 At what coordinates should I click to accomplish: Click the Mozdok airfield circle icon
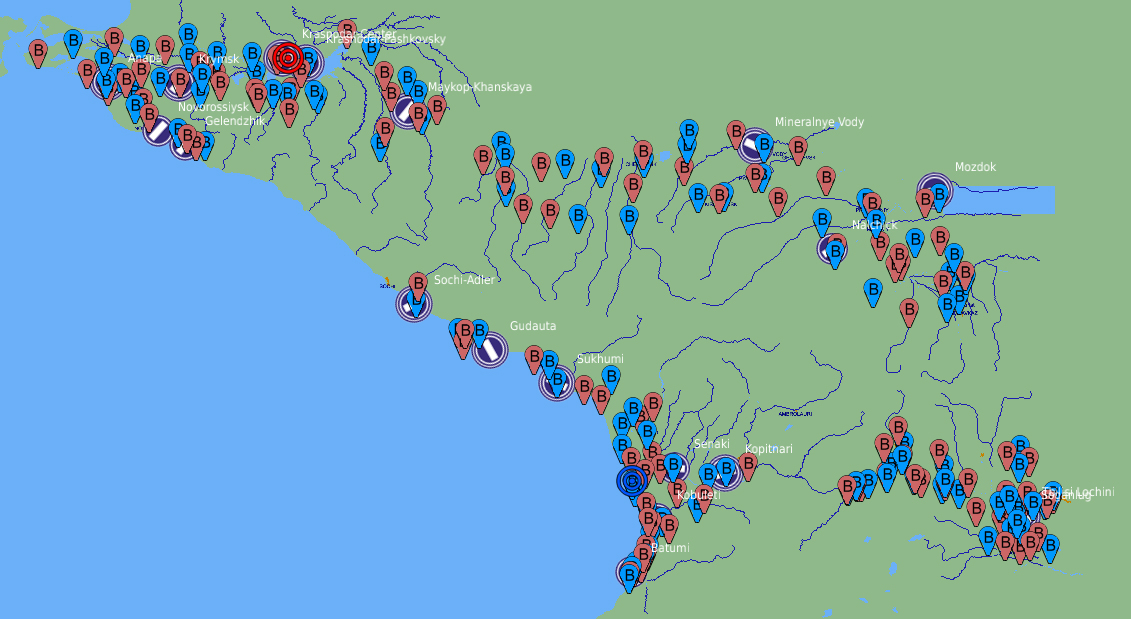coord(935,190)
